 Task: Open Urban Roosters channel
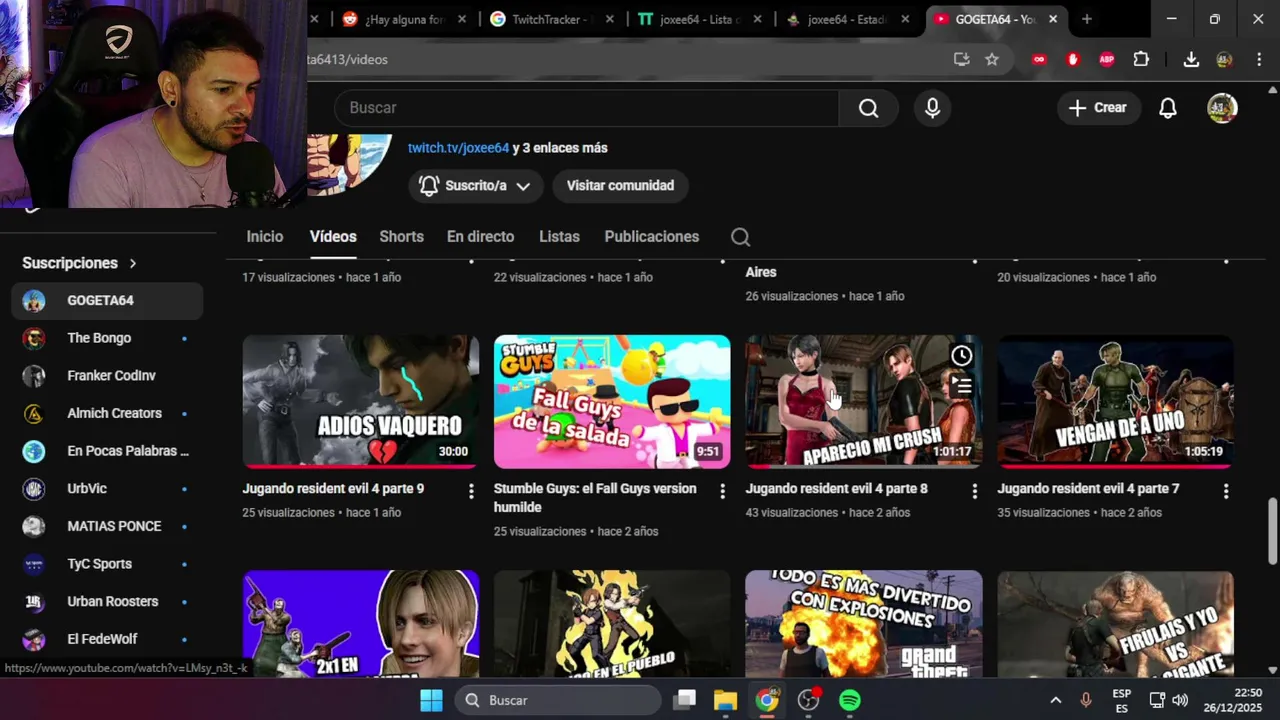click(107, 602)
